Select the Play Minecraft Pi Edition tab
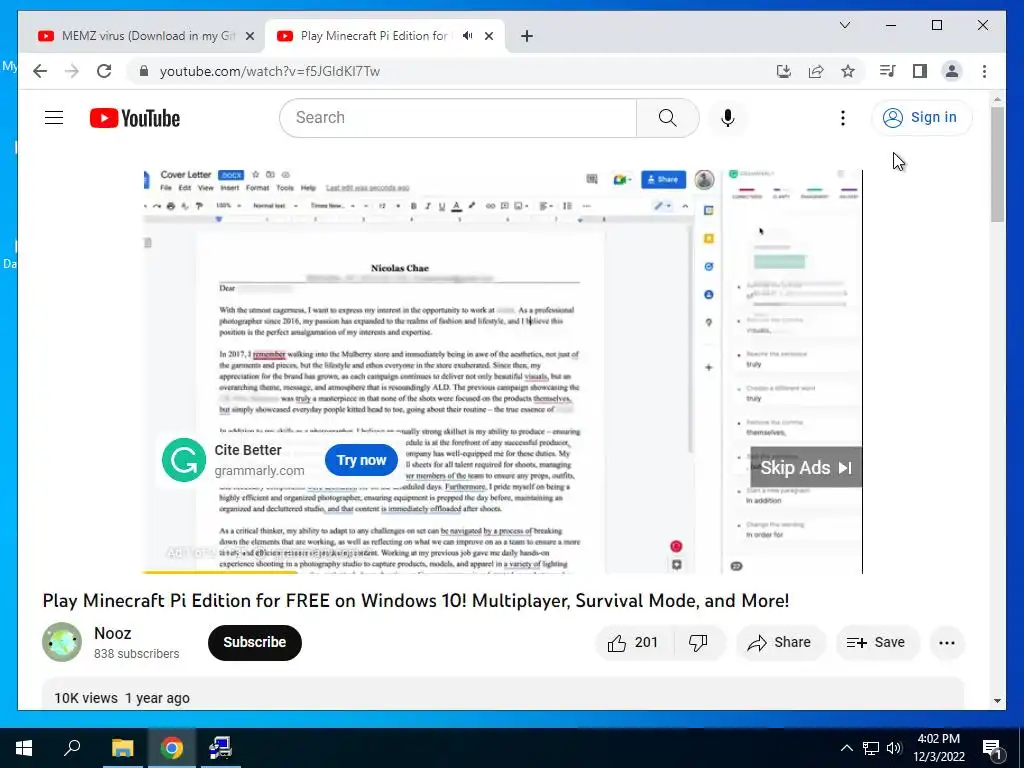The width and height of the screenshot is (1024, 768). click(x=376, y=36)
